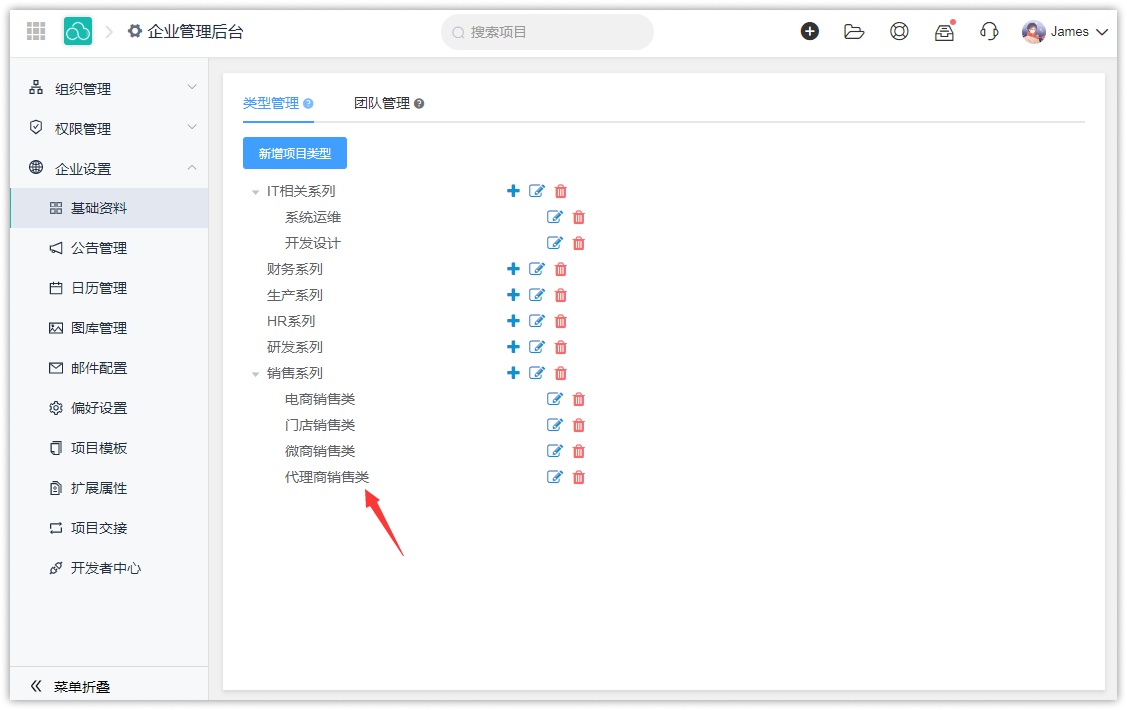Viewport: 1127px width, 710px height.
Task: Open the headset customer service icon
Action: tap(989, 32)
